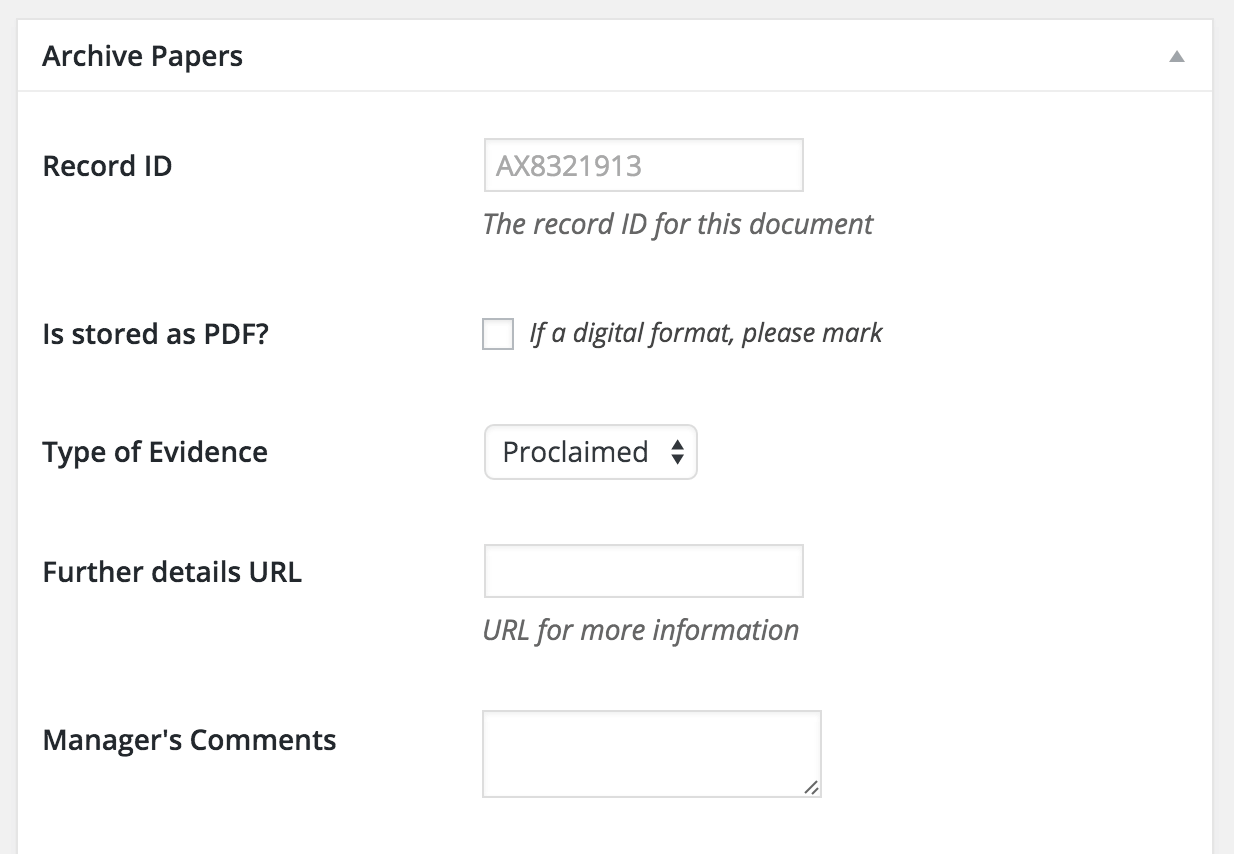Click the record ID description hint text
Viewport: 1234px width, 854px height.
pyautogui.click(x=677, y=224)
